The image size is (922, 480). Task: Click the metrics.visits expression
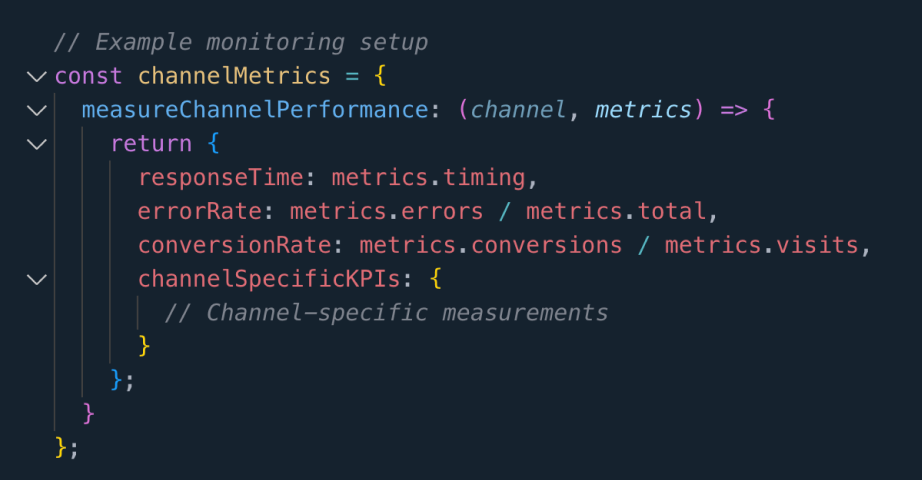761,245
